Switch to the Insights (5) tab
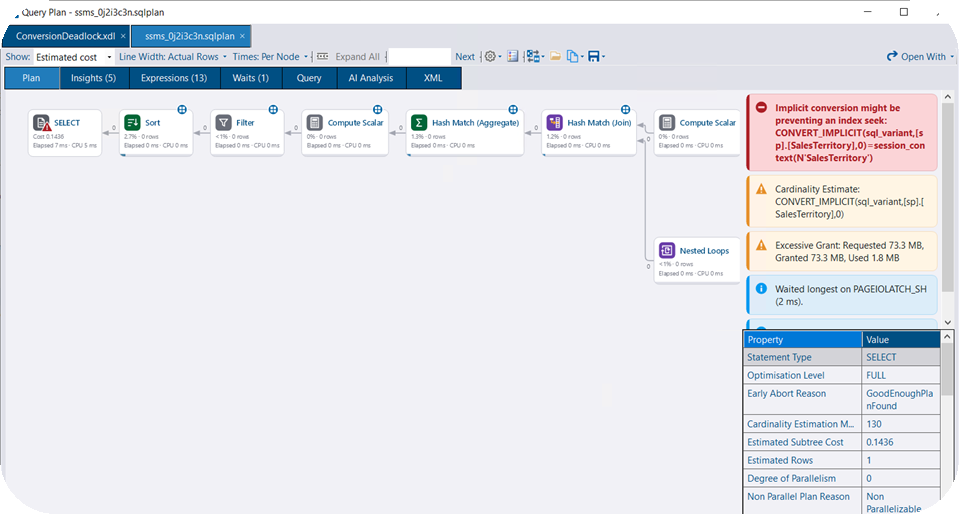Image resolution: width=960 pixels, height=515 pixels. click(93, 78)
